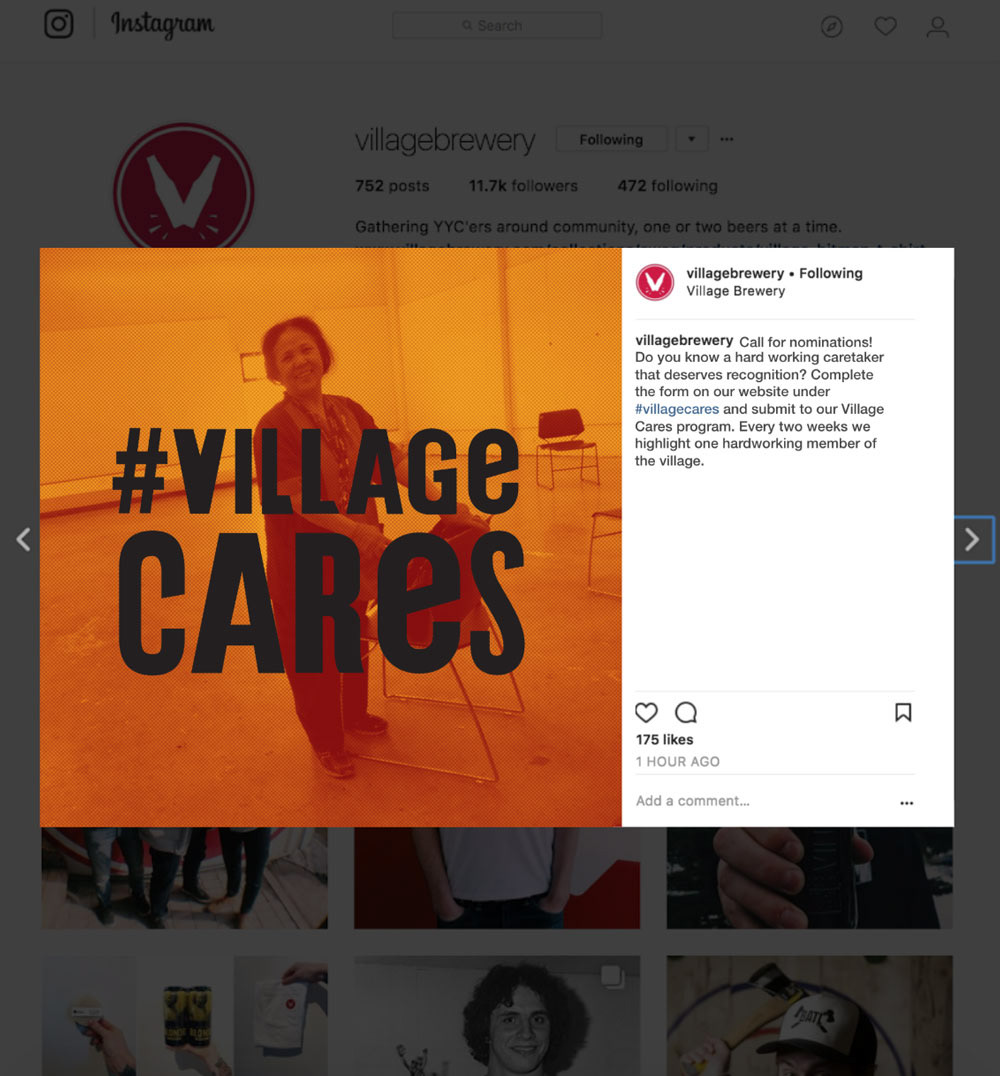The height and width of the screenshot is (1076, 1000).
Task: Toggle the Following button on profile
Action: pos(611,139)
